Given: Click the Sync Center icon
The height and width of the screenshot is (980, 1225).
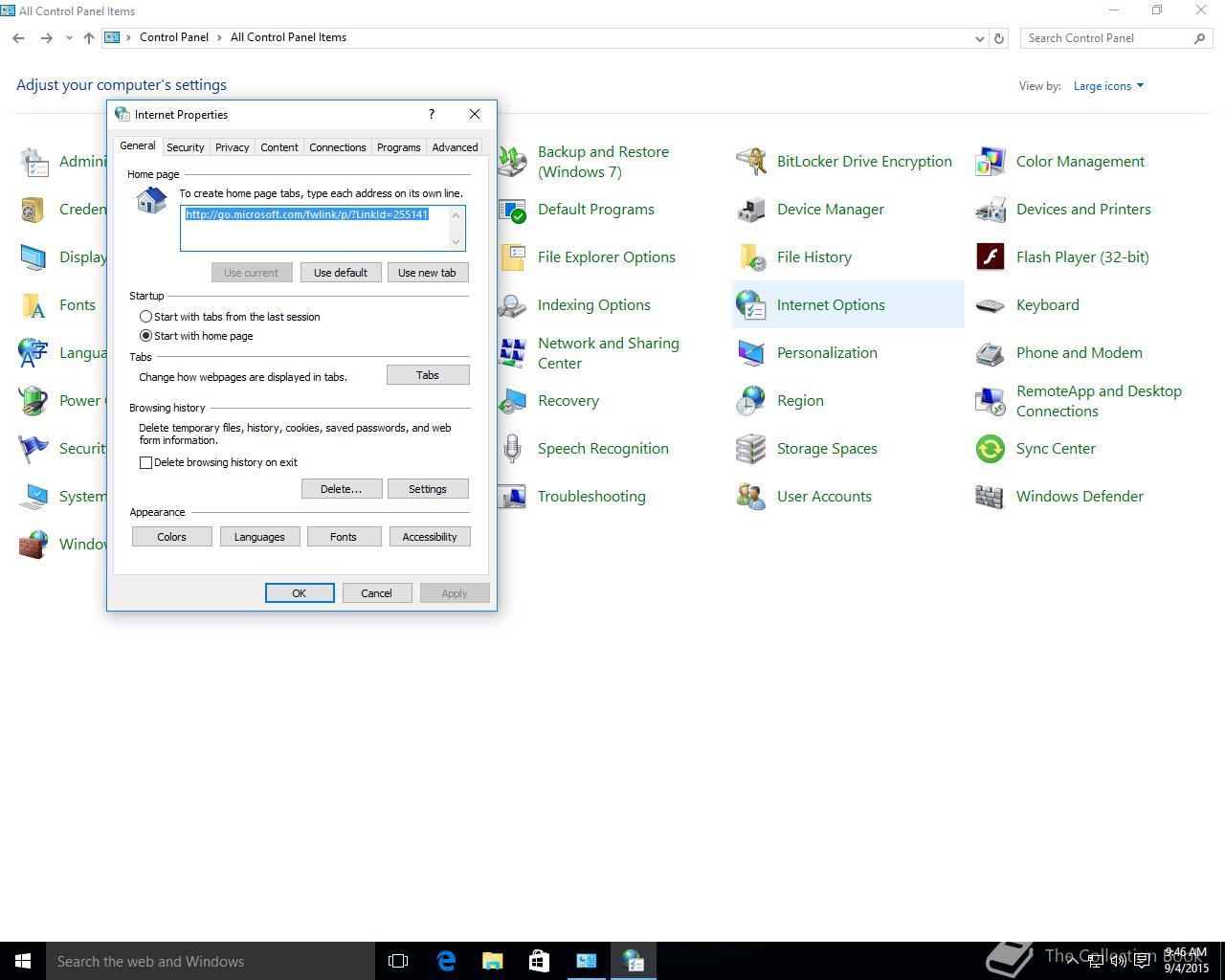Looking at the screenshot, I should [990, 449].
